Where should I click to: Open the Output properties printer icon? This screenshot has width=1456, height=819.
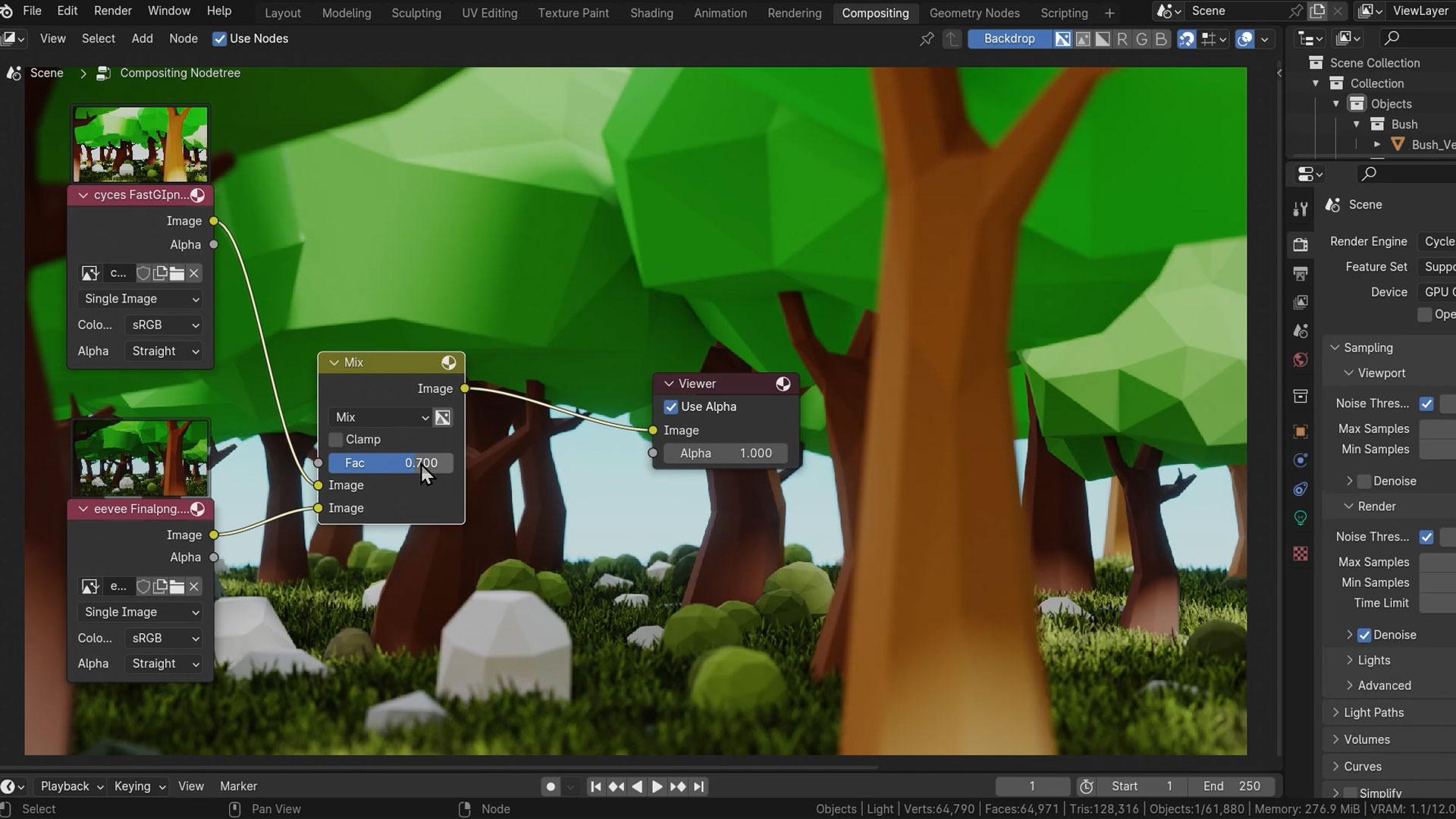1301,273
